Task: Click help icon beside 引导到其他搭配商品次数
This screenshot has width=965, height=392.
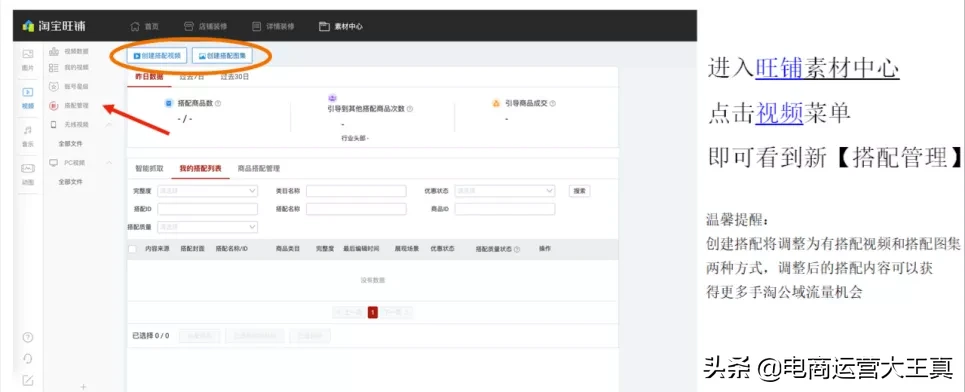Action: tap(410, 109)
